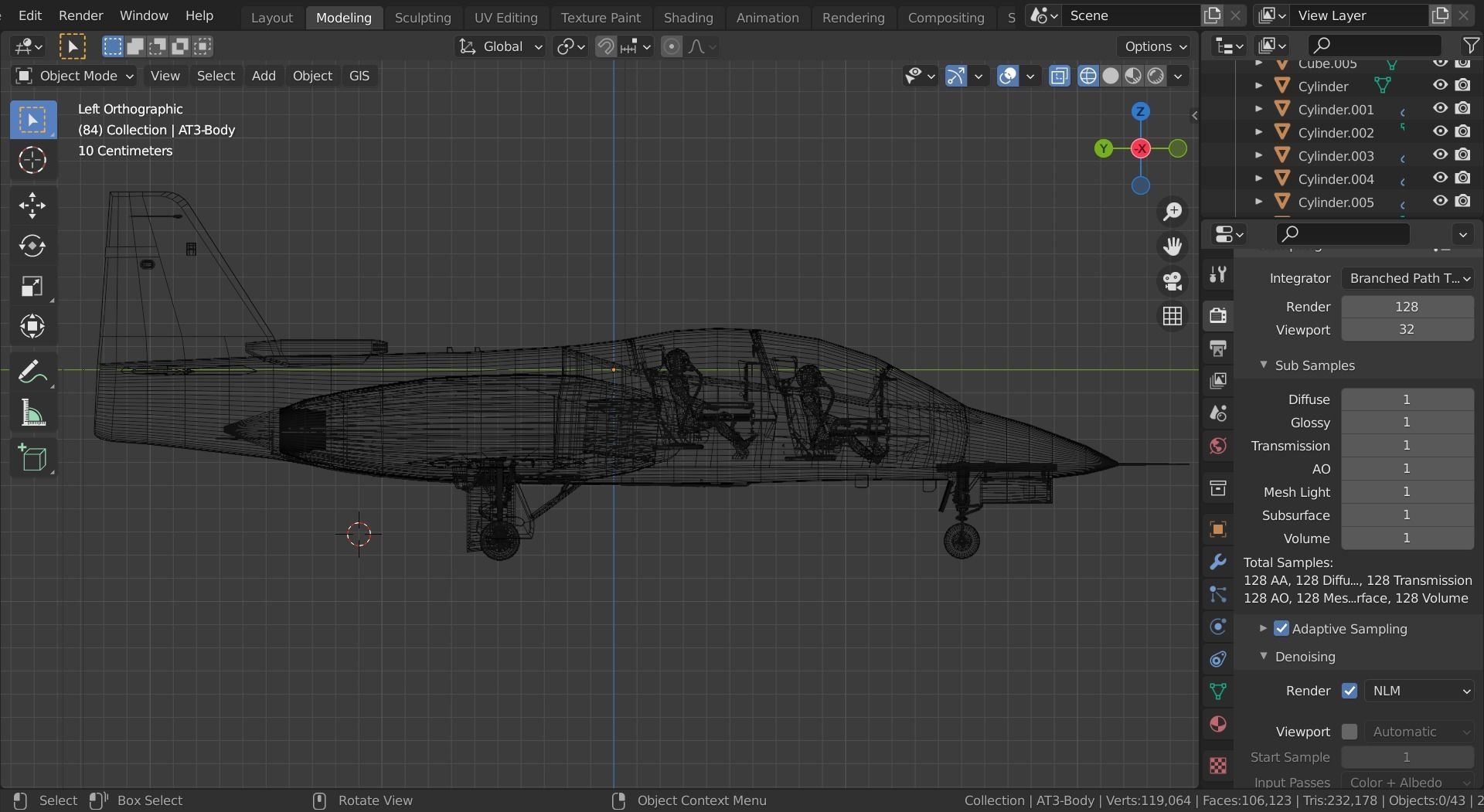
Task: Toggle proportional editing button
Action: coord(672,47)
